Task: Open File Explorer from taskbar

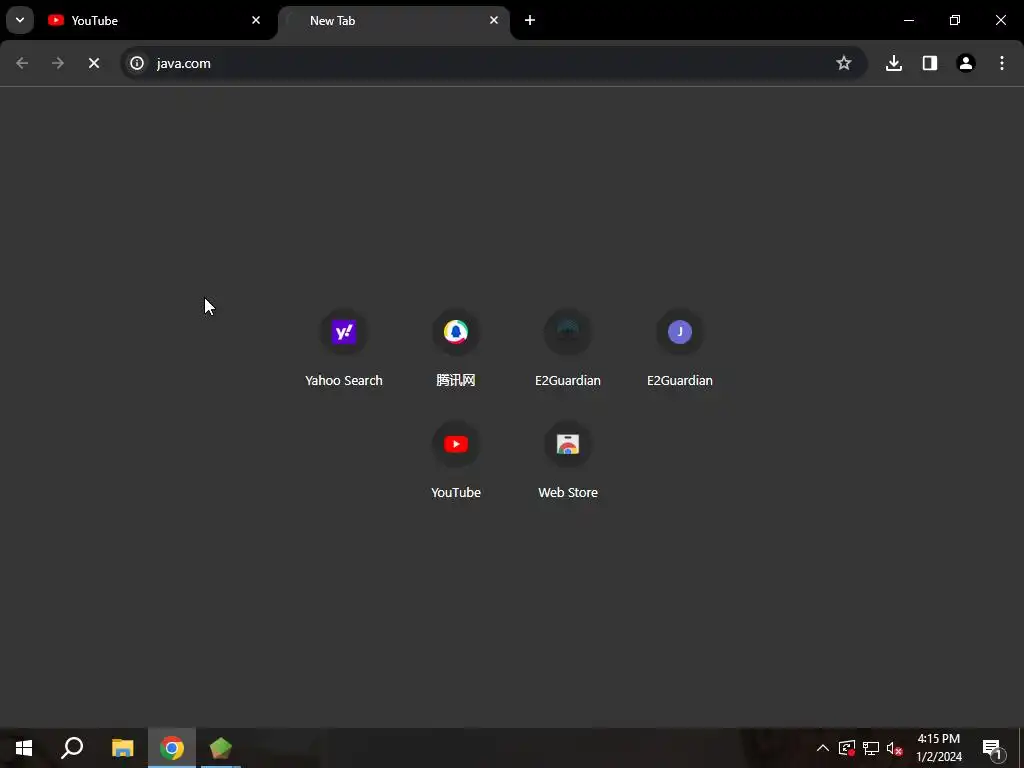Action: tap(122, 748)
